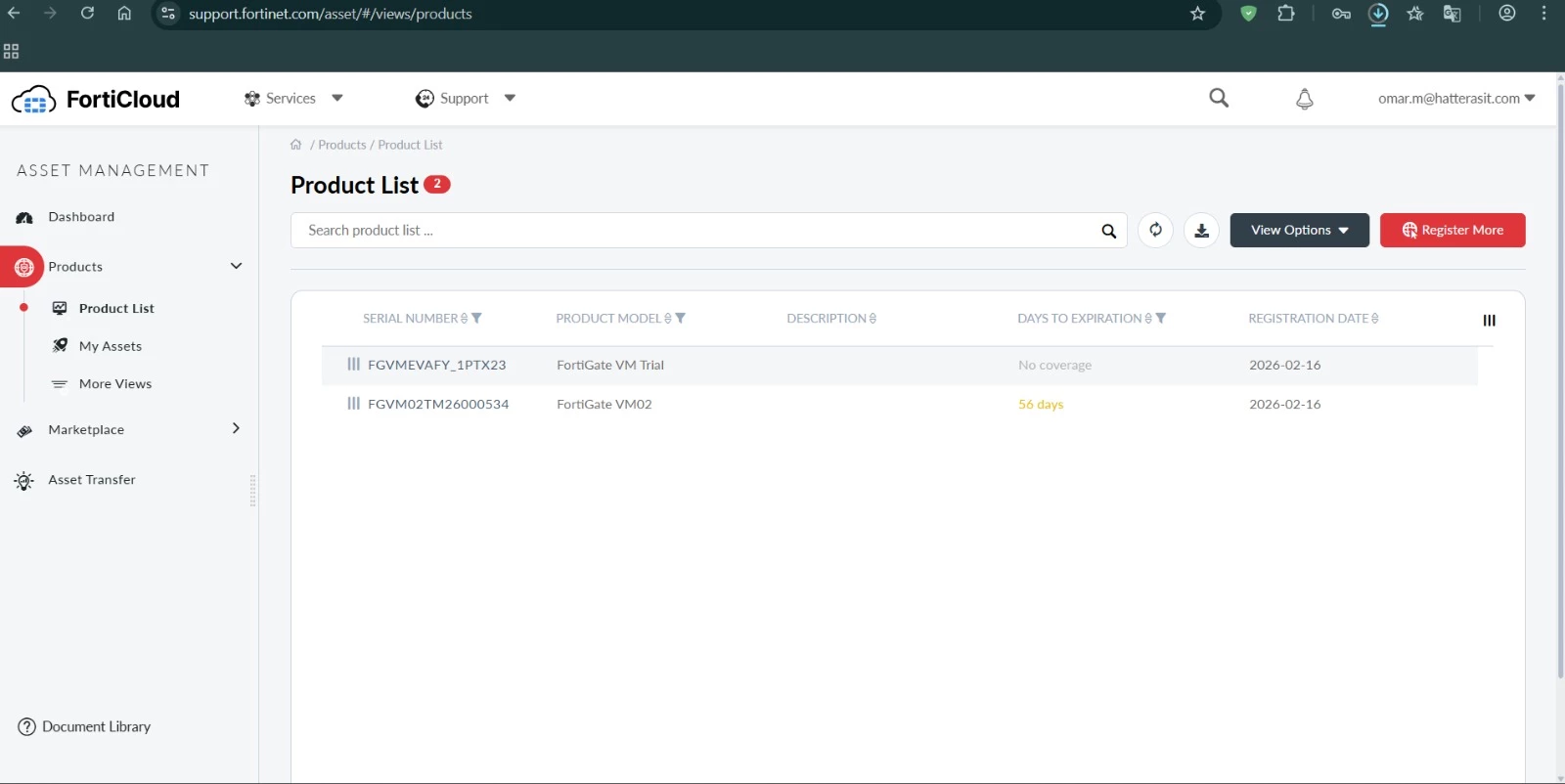Open the notifications bell
Viewport: 1565px width, 784px height.
click(1305, 99)
